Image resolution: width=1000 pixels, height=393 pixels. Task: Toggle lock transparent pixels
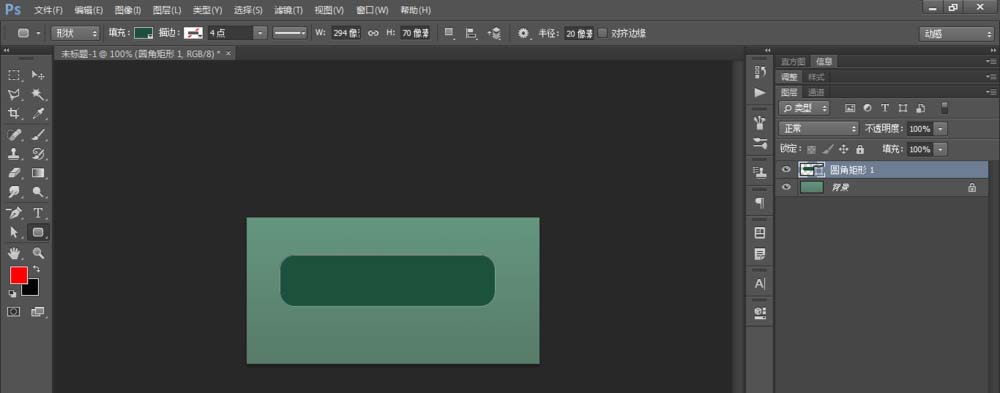pos(811,149)
